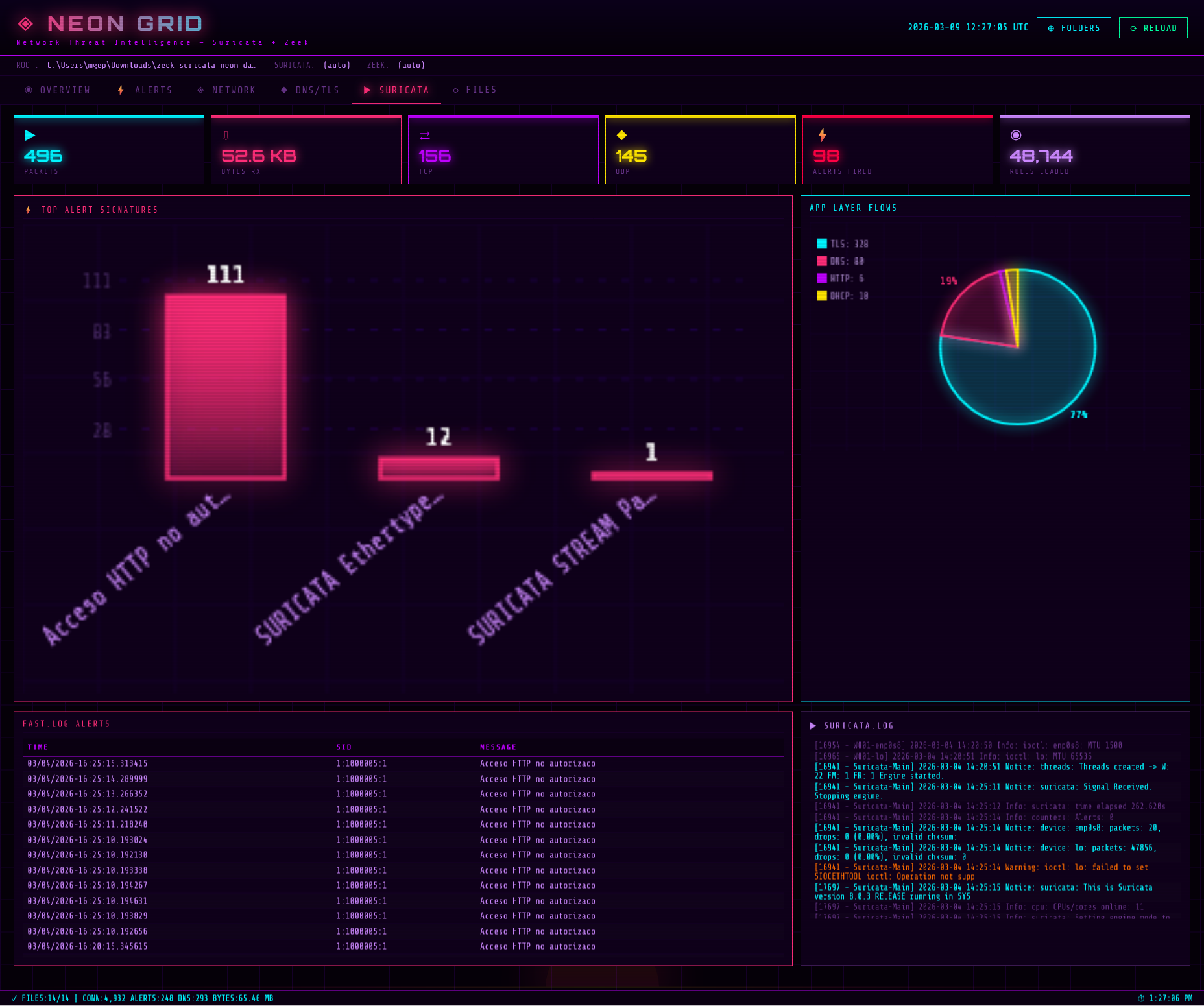The width and height of the screenshot is (1204, 1006).
Task: Click the ROOT path field
Action: (x=151, y=65)
